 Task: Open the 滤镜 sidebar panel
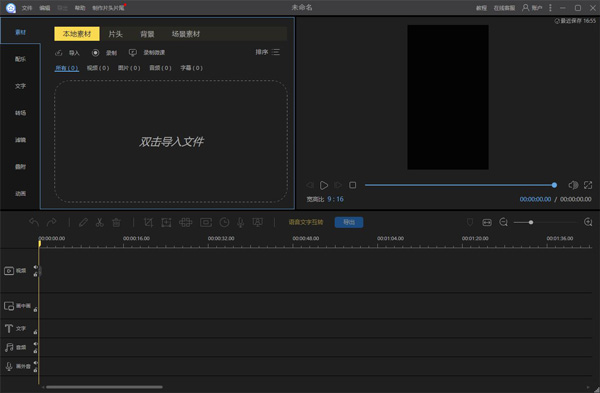click(x=20, y=140)
